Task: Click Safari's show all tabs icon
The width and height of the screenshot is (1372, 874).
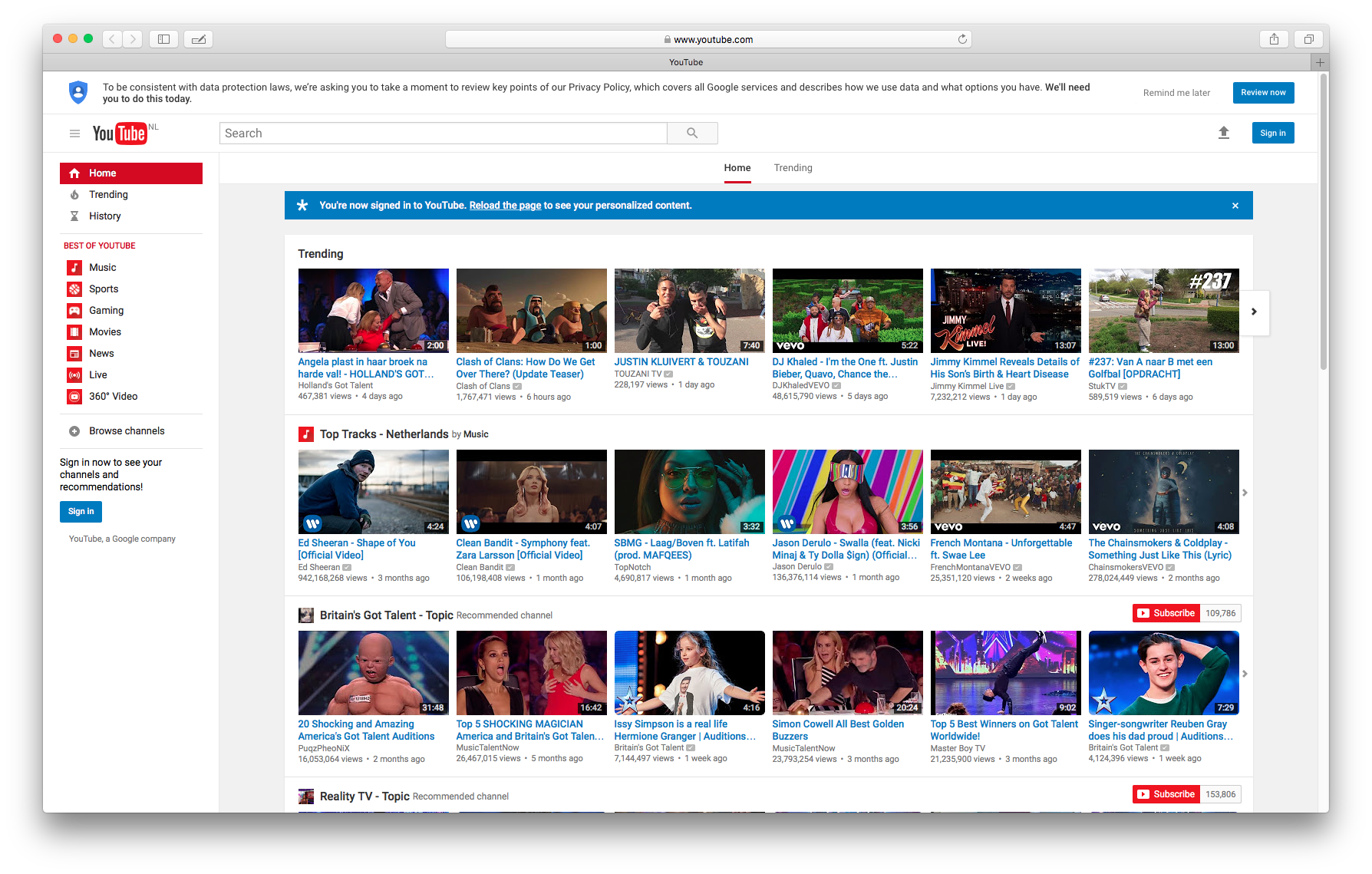Action: [x=1308, y=39]
